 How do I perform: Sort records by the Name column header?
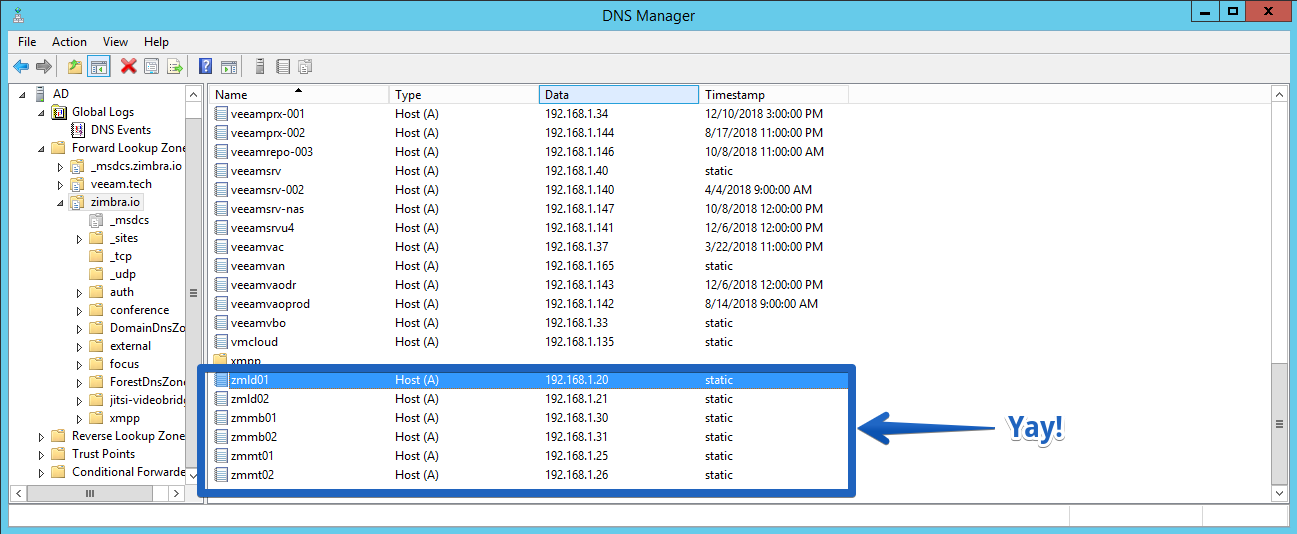(x=299, y=94)
